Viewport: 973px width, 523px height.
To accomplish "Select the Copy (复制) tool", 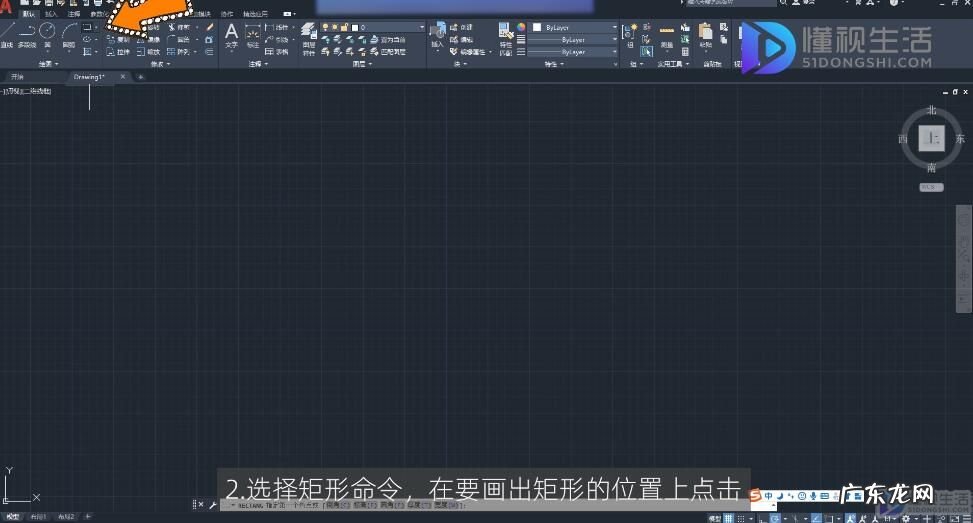I will tap(118, 39).
